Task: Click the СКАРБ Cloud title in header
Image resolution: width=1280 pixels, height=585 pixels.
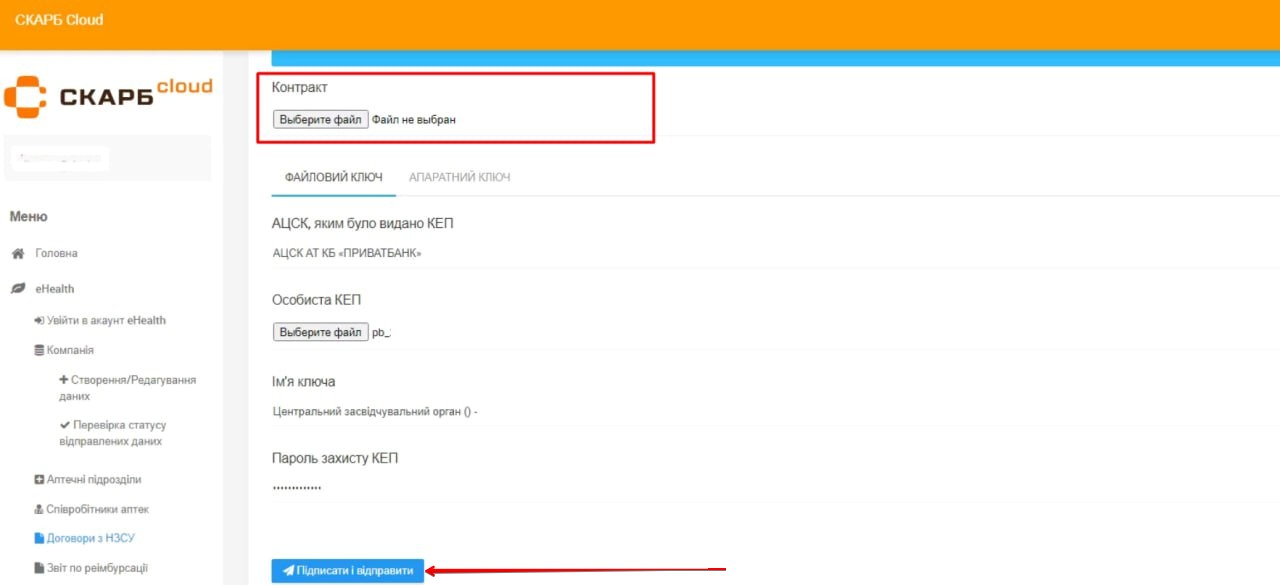Action: click(59, 20)
